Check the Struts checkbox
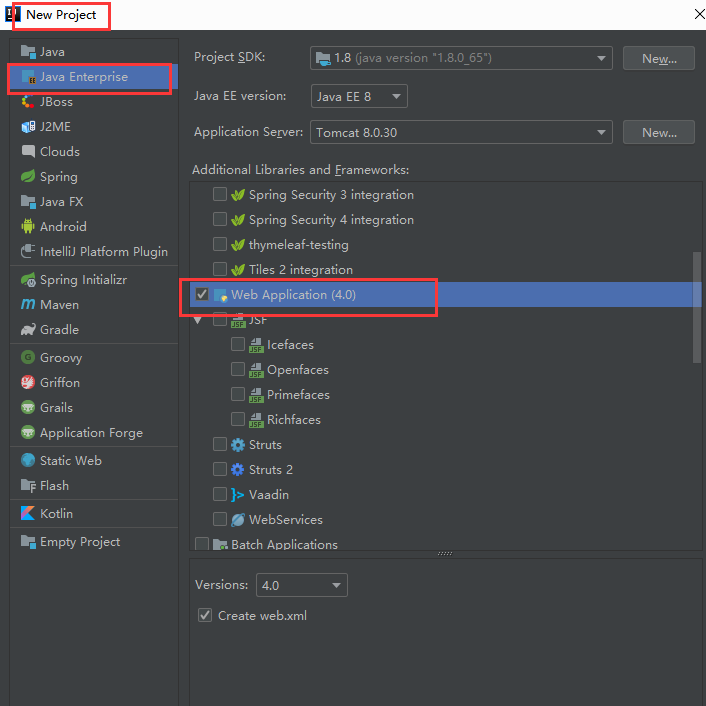 pos(220,444)
